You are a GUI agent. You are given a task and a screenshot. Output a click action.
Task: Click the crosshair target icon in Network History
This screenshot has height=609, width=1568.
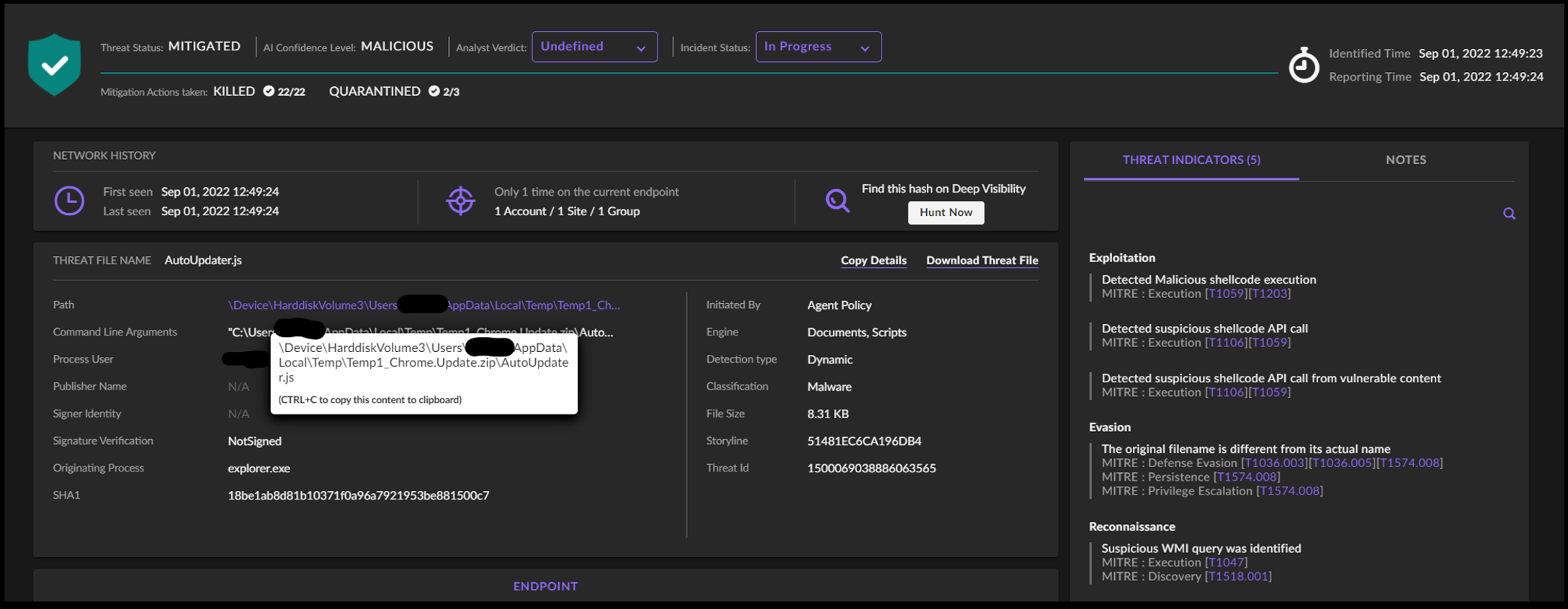pyautogui.click(x=460, y=201)
